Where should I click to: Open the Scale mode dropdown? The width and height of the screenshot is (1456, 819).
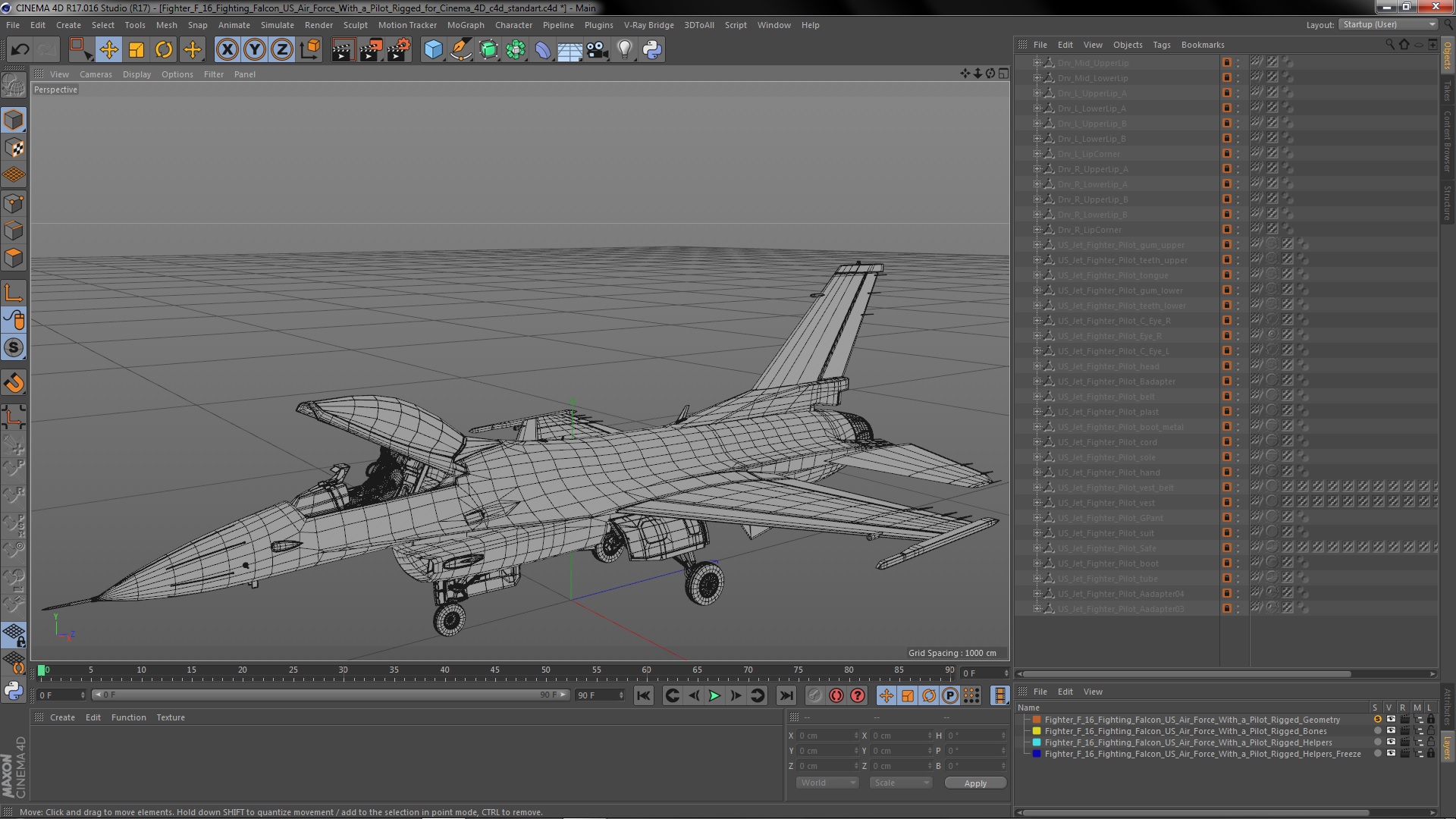[899, 783]
